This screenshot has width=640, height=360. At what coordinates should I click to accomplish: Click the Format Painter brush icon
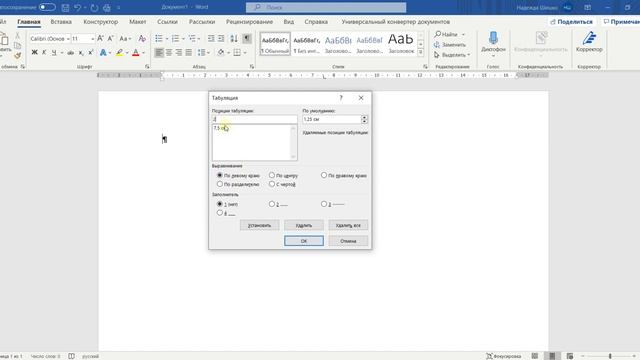click(x=17, y=55)
